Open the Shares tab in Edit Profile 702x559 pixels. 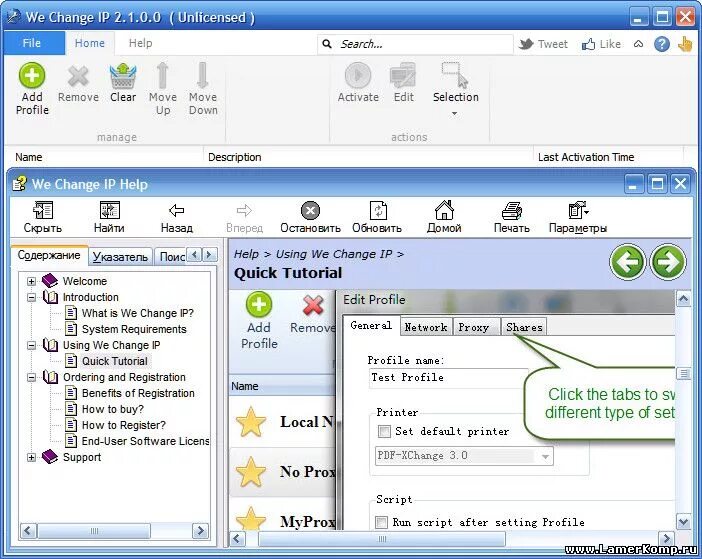click(x=524, y=327)
